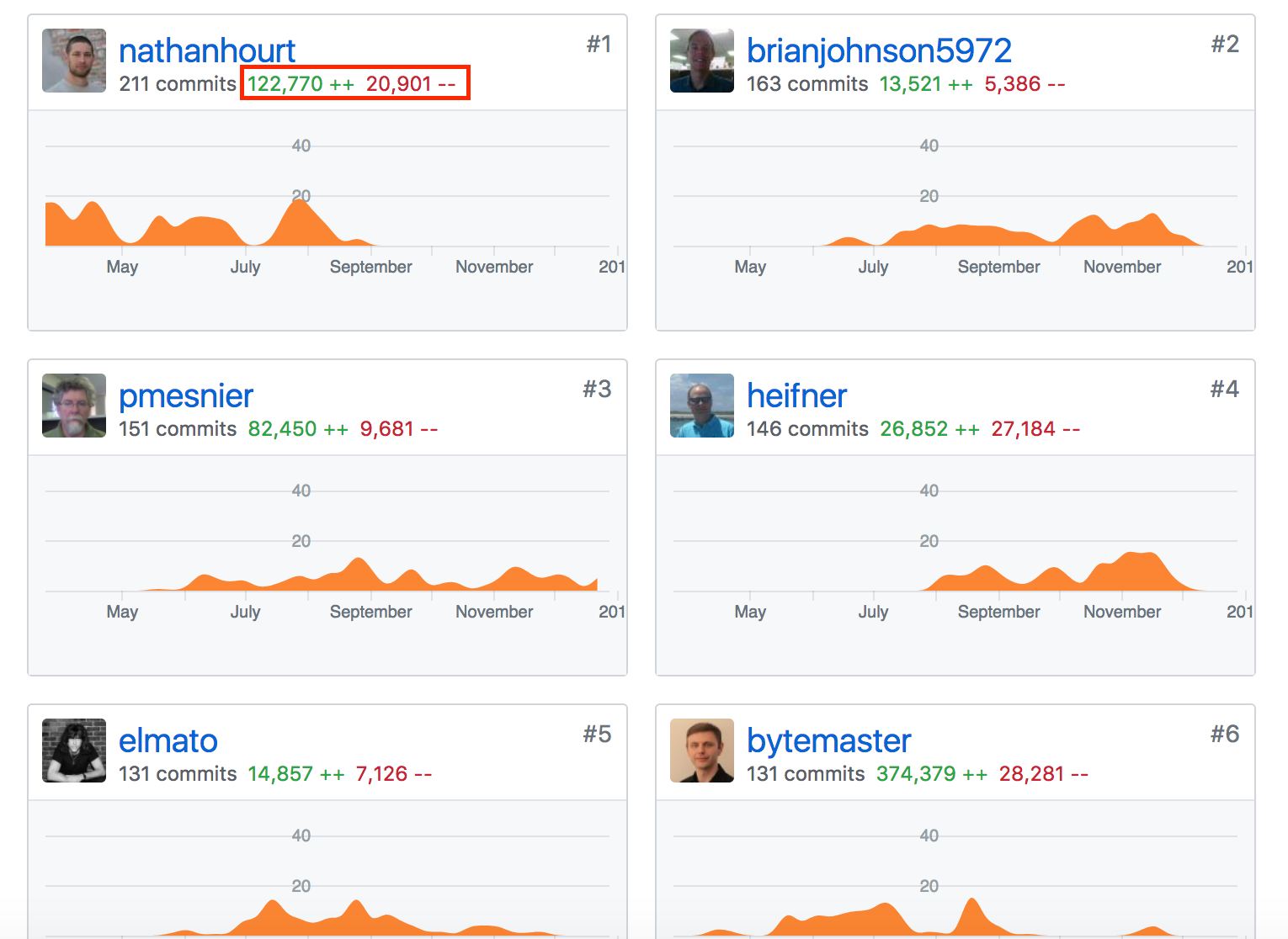
Task: View elmato's 131 commits
Action: pos(178,774)
